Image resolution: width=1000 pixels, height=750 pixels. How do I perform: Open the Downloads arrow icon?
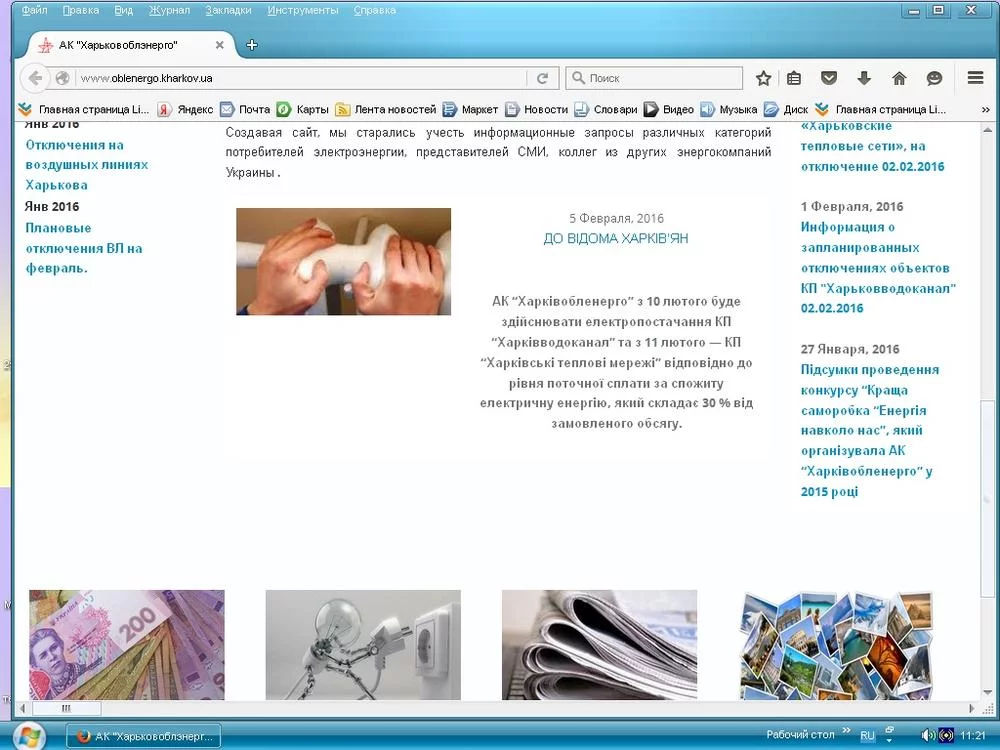[864, 78]
